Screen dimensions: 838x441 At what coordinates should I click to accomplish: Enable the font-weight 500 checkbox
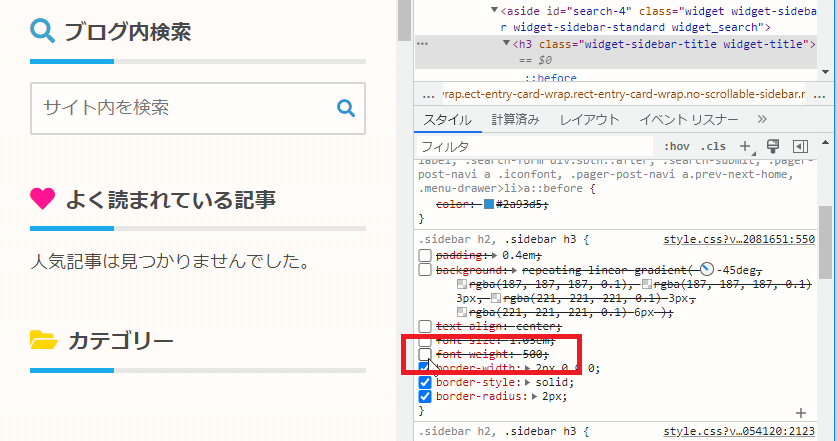[425, 354]
